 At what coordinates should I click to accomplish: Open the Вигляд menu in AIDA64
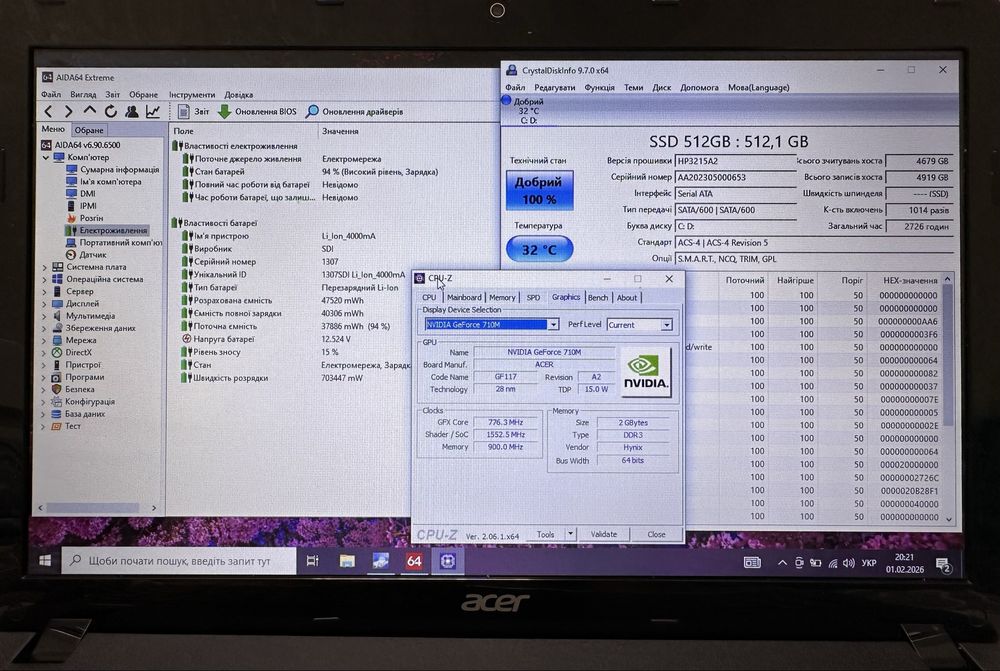click(x=83, y=94)
